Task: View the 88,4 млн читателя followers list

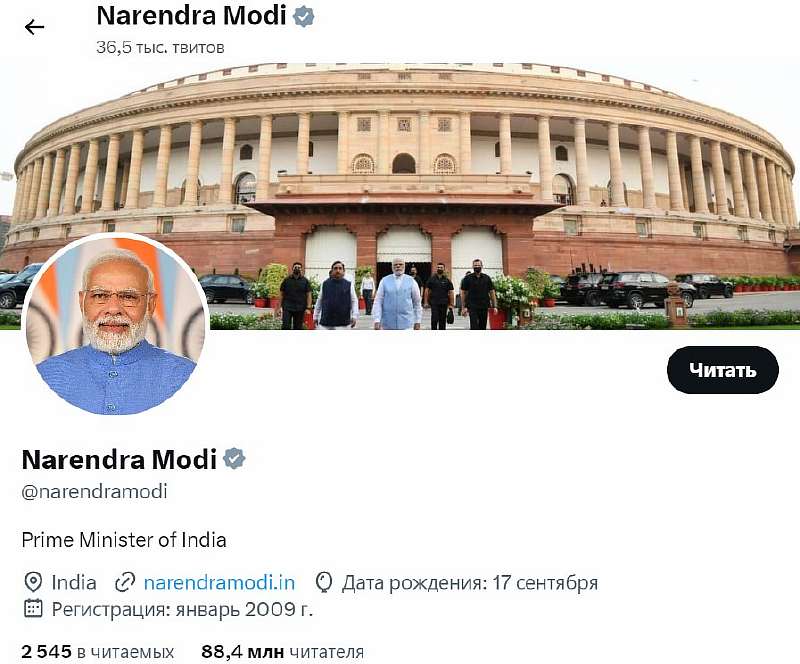Action: pos(283,652)
